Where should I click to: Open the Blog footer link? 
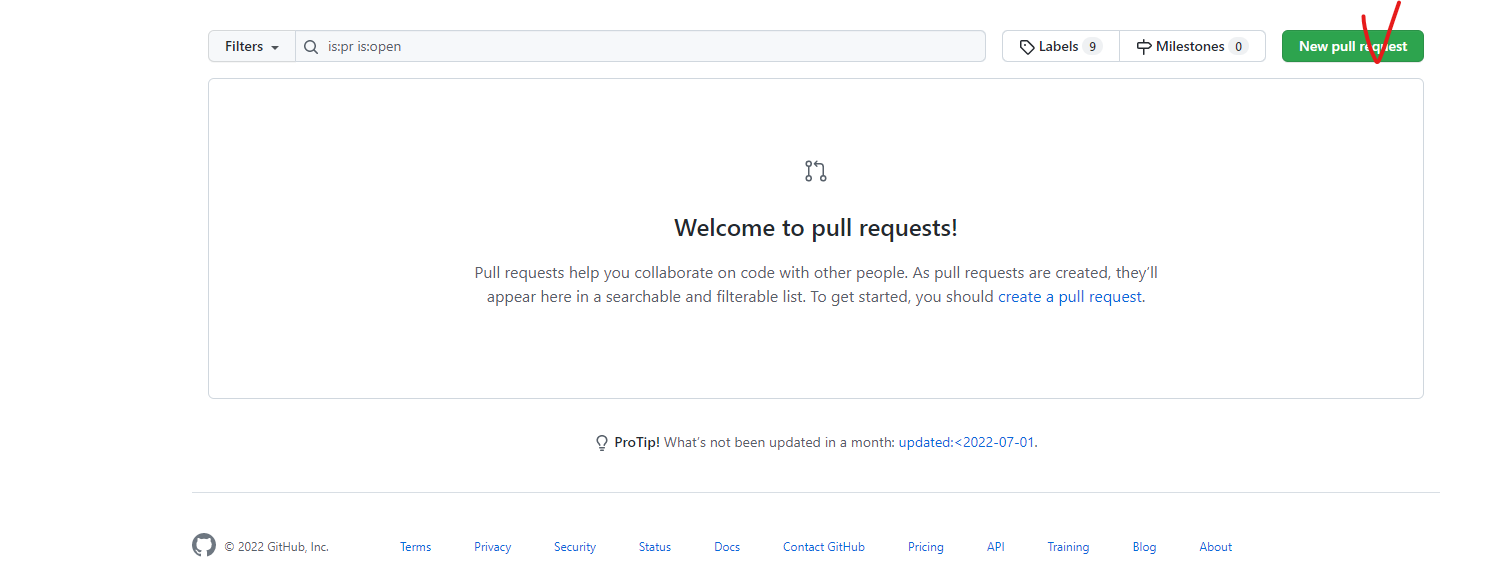(1144, 547)
